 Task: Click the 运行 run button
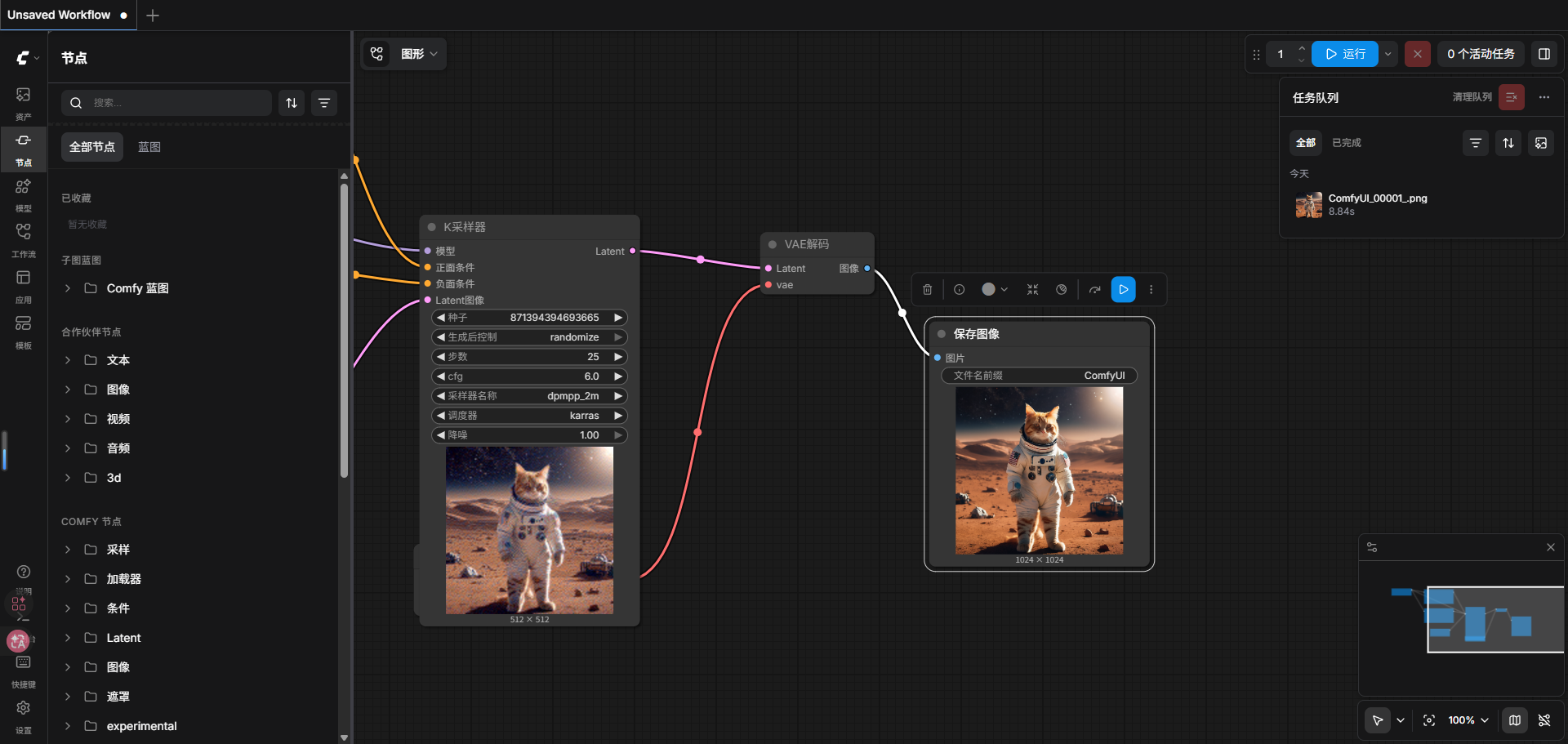point(1344,54)
